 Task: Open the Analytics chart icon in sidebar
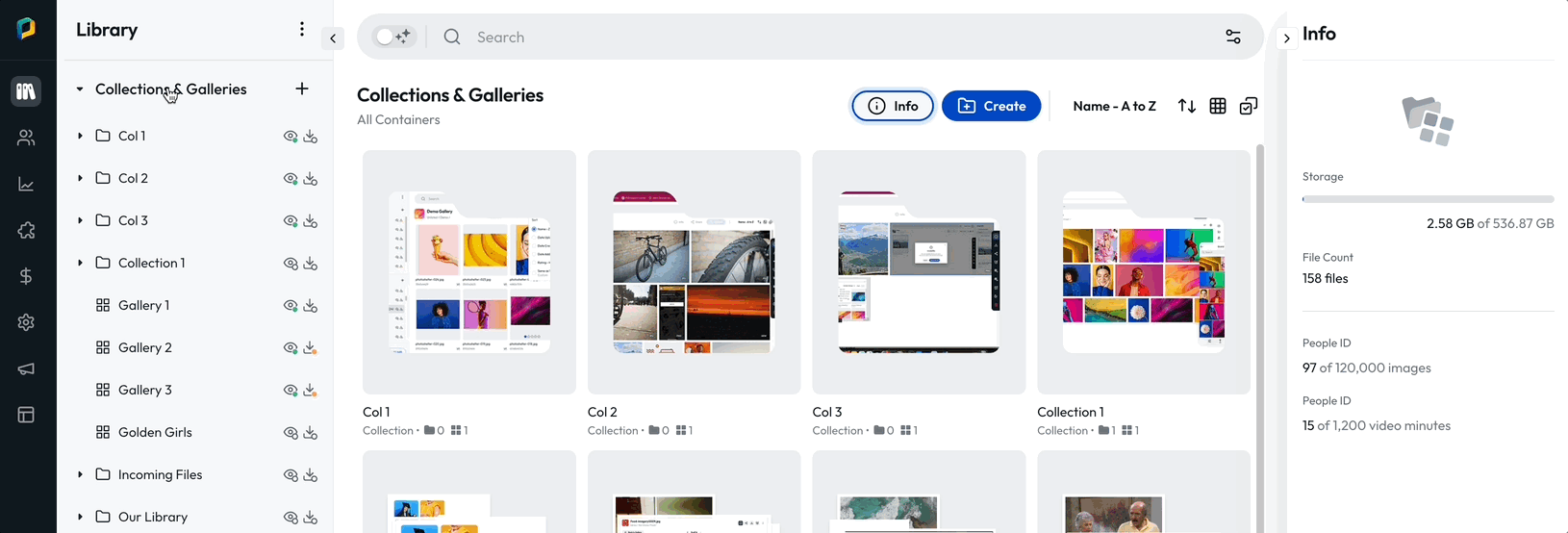point(26,184)
